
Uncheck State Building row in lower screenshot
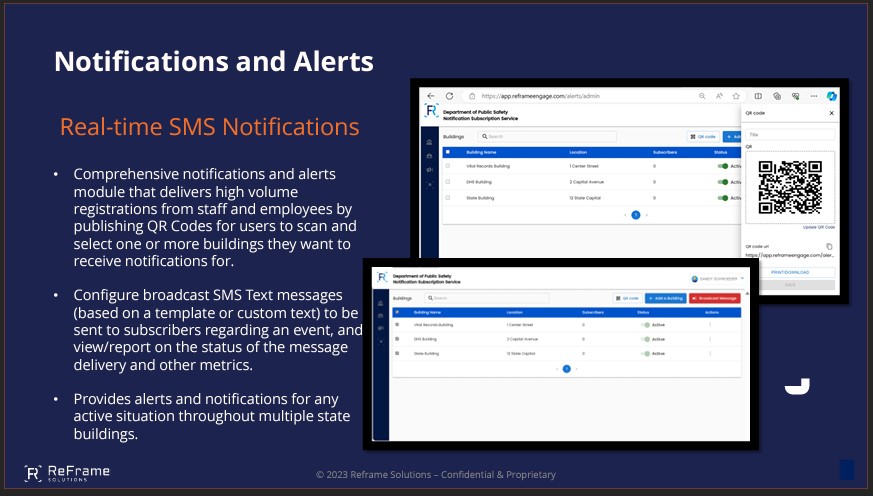tap(397, 353)
